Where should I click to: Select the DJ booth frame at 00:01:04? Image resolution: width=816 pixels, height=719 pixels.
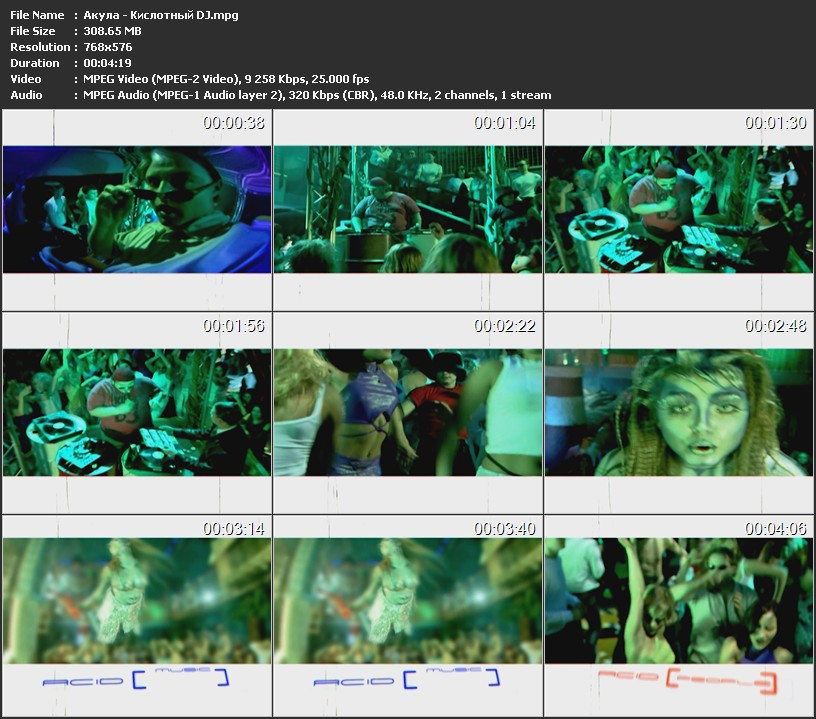pos(408,210)
